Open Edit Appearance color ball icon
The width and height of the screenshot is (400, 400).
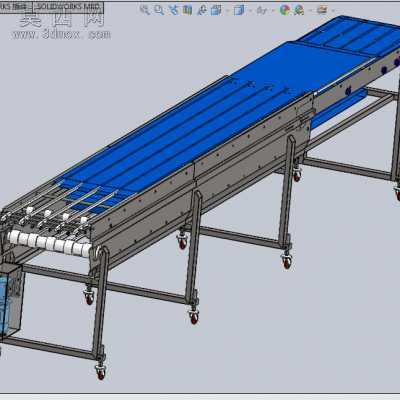coord(285,10)
